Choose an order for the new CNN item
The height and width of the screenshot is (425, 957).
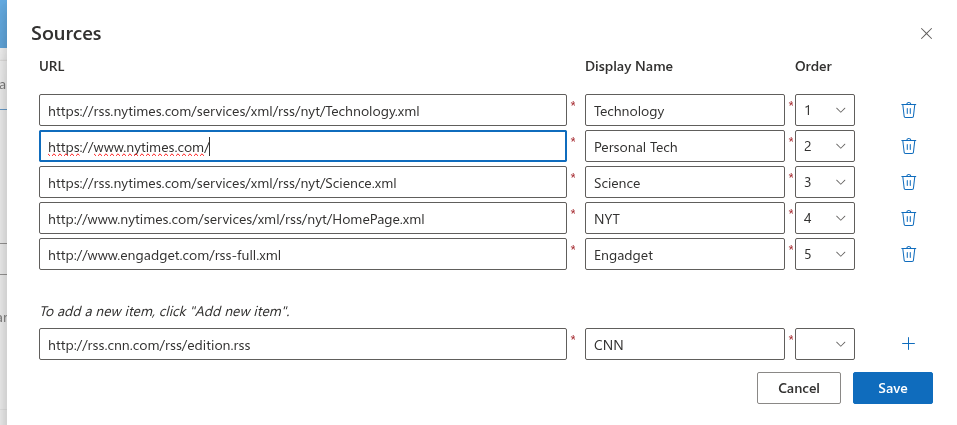[x=825, y=344]
